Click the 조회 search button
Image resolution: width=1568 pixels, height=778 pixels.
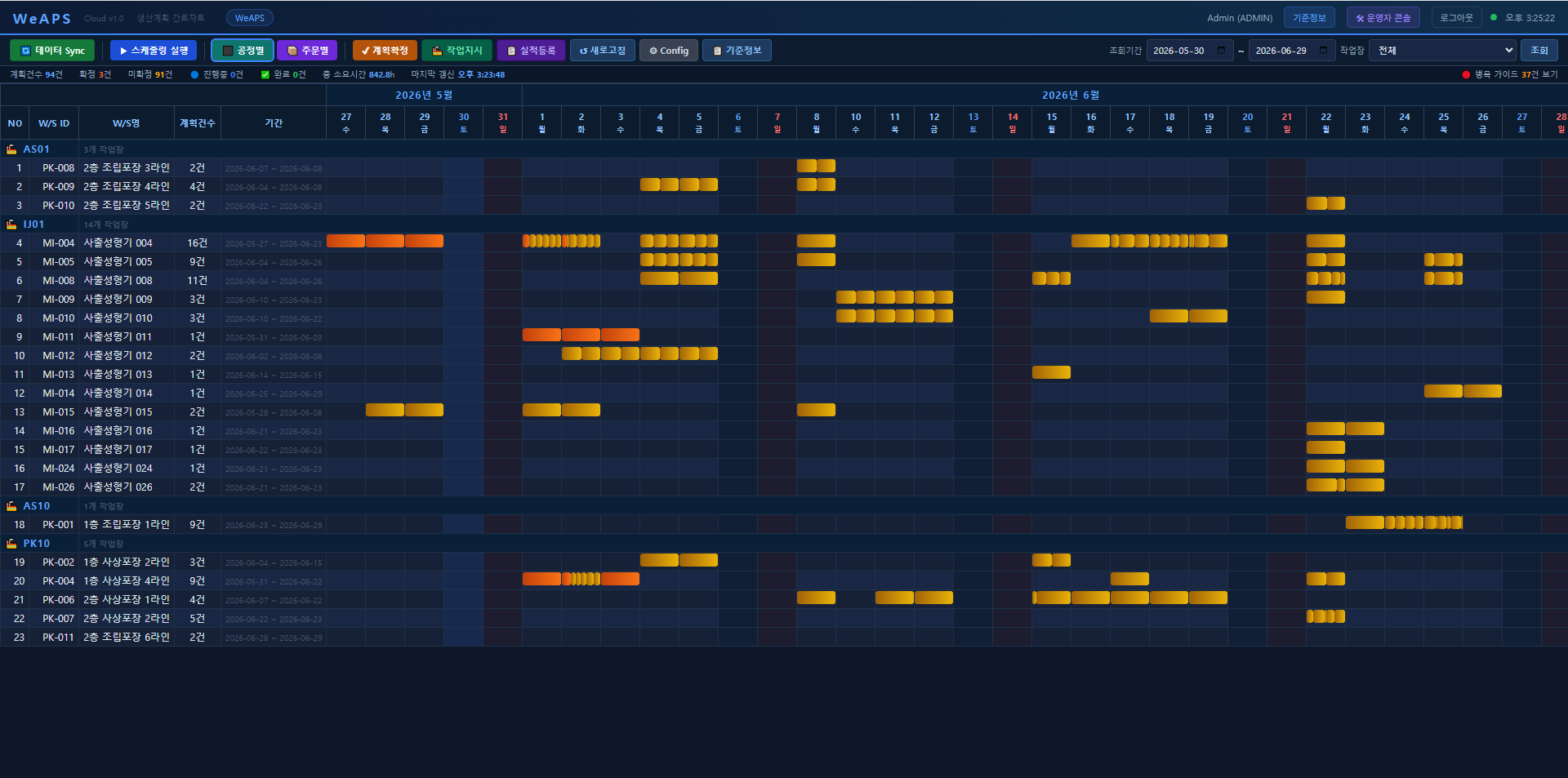pos(1539,51)
